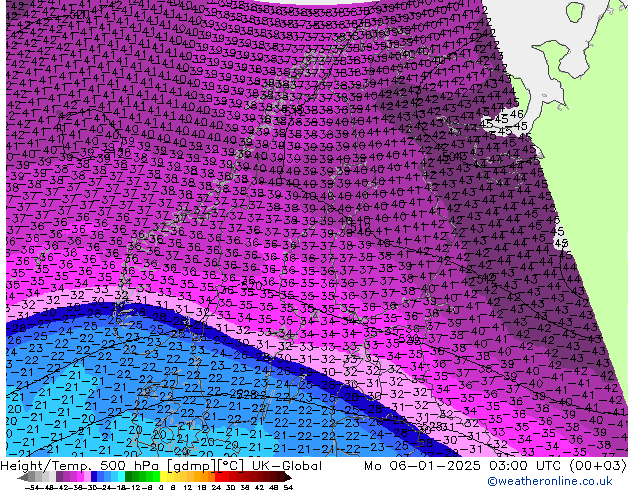
Task: Click the weatheronline.co.uk copyright link
Action: point(550,481)
